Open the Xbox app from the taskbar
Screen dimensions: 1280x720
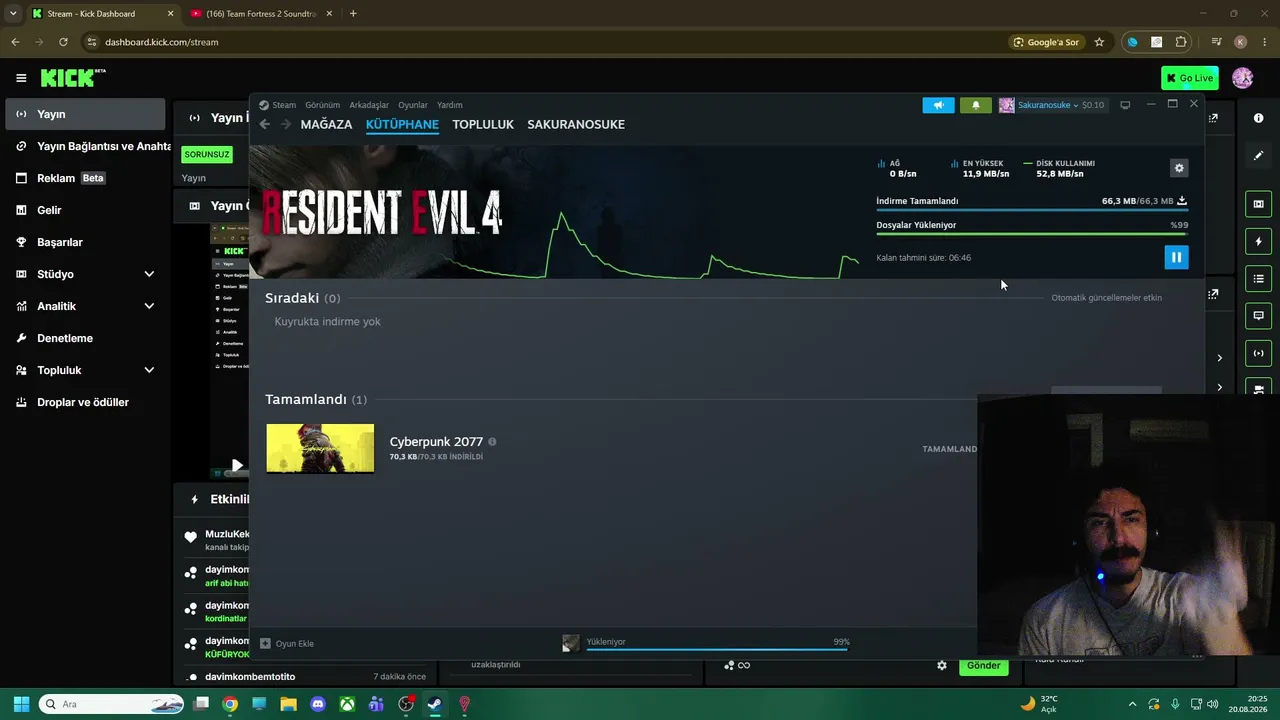[347, 704]
